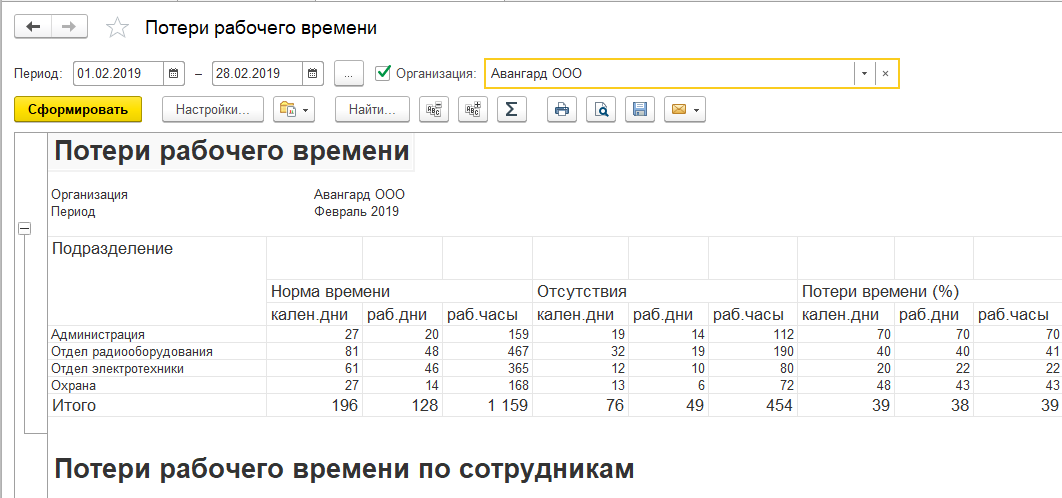Add report to favorites with star
This screenshot has width=1062, height=498.
118,28
